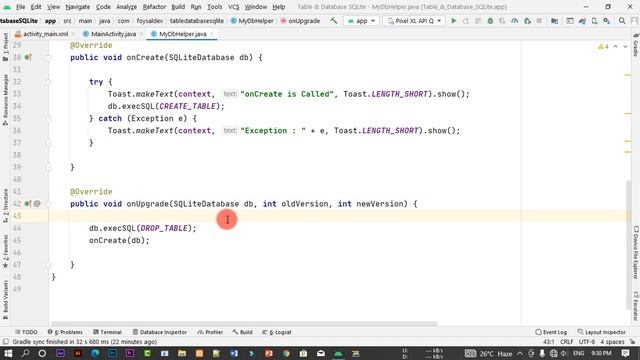Click the PowerPoint taskbar icon
The height and width of the screenshot is (360, 640).
(269, 353)
